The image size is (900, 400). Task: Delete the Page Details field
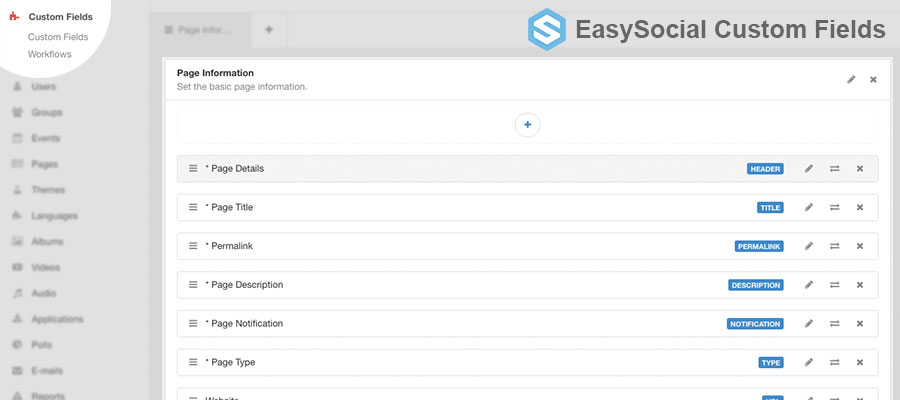(860, 169)
